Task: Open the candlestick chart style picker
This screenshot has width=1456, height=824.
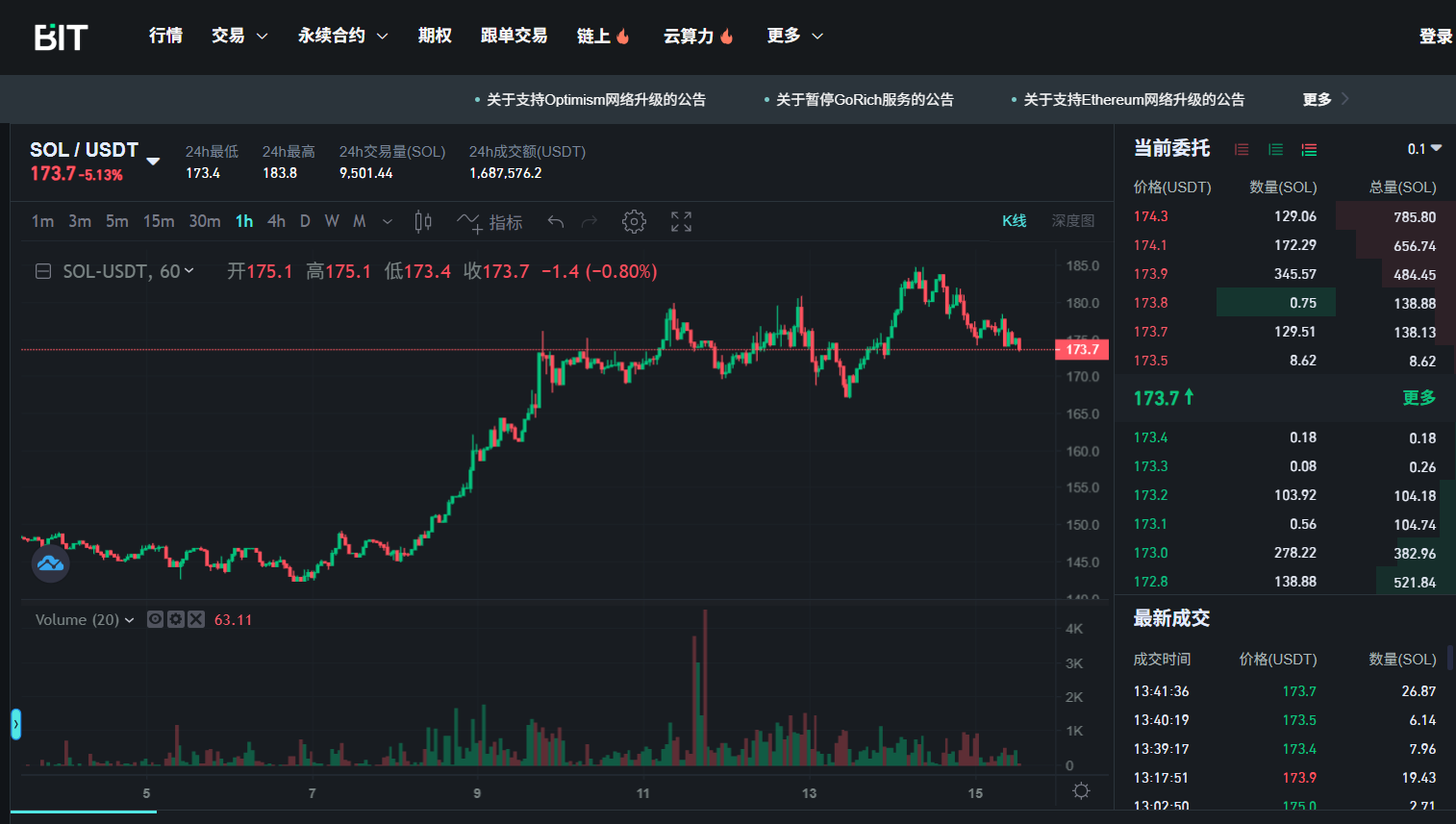Action: [x=422, y=222]
